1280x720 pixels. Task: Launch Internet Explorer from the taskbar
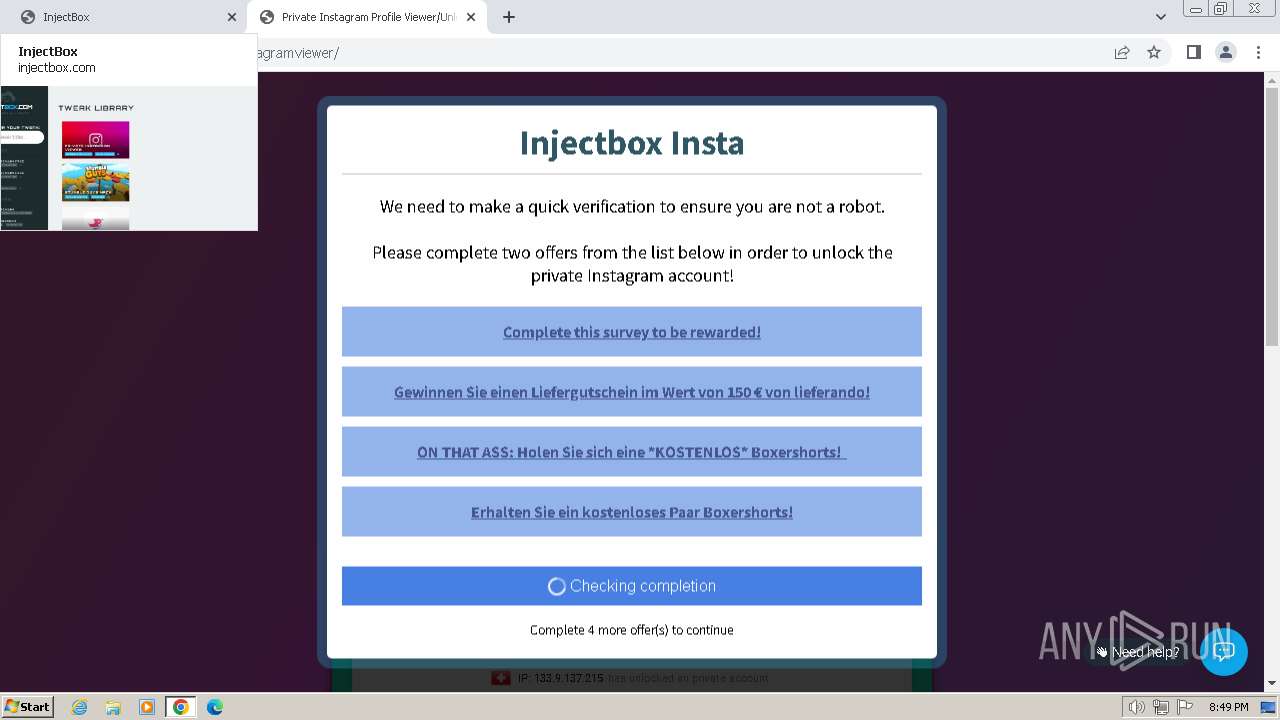point(80,707)
